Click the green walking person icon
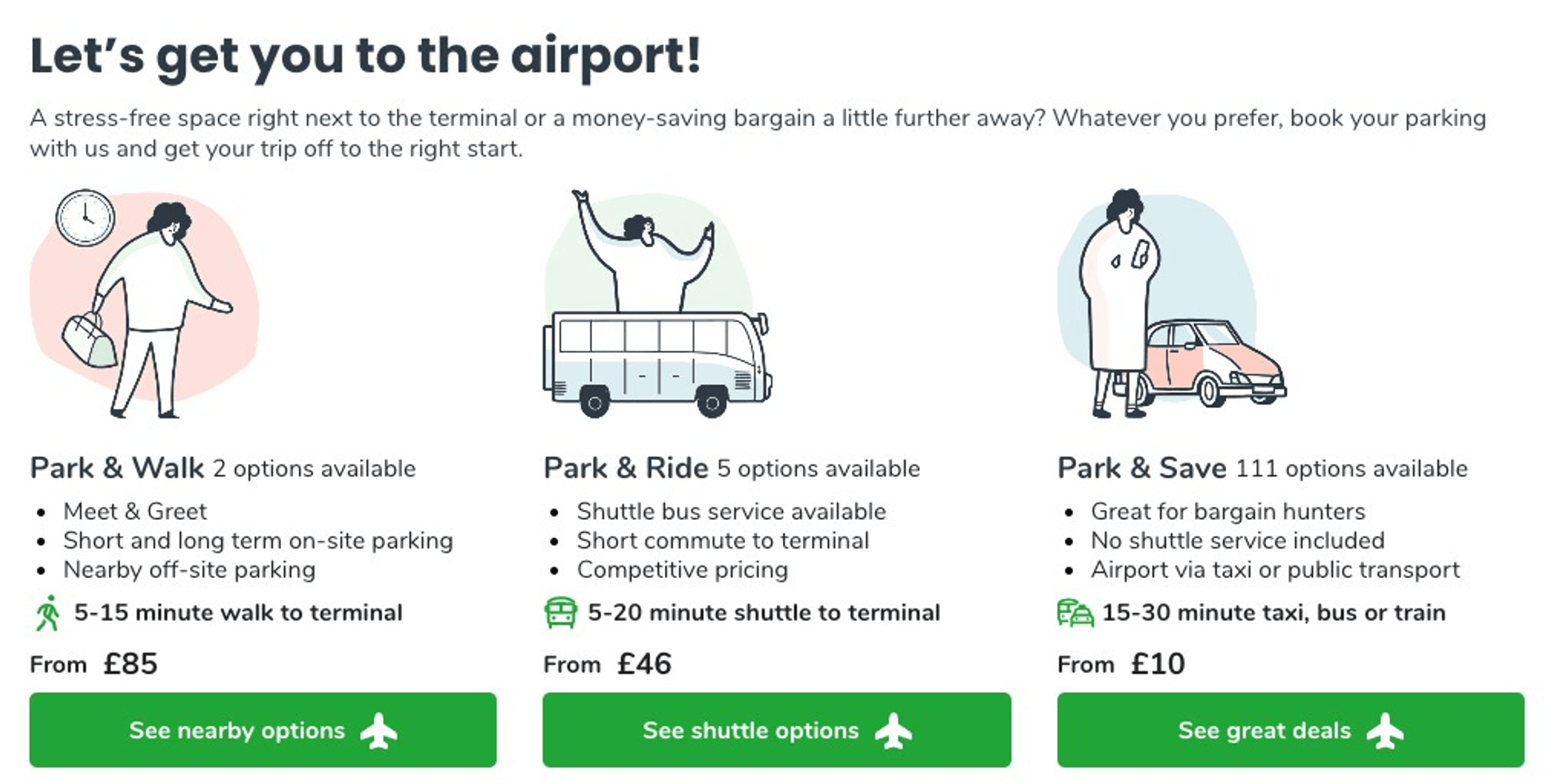 point(48,613)
